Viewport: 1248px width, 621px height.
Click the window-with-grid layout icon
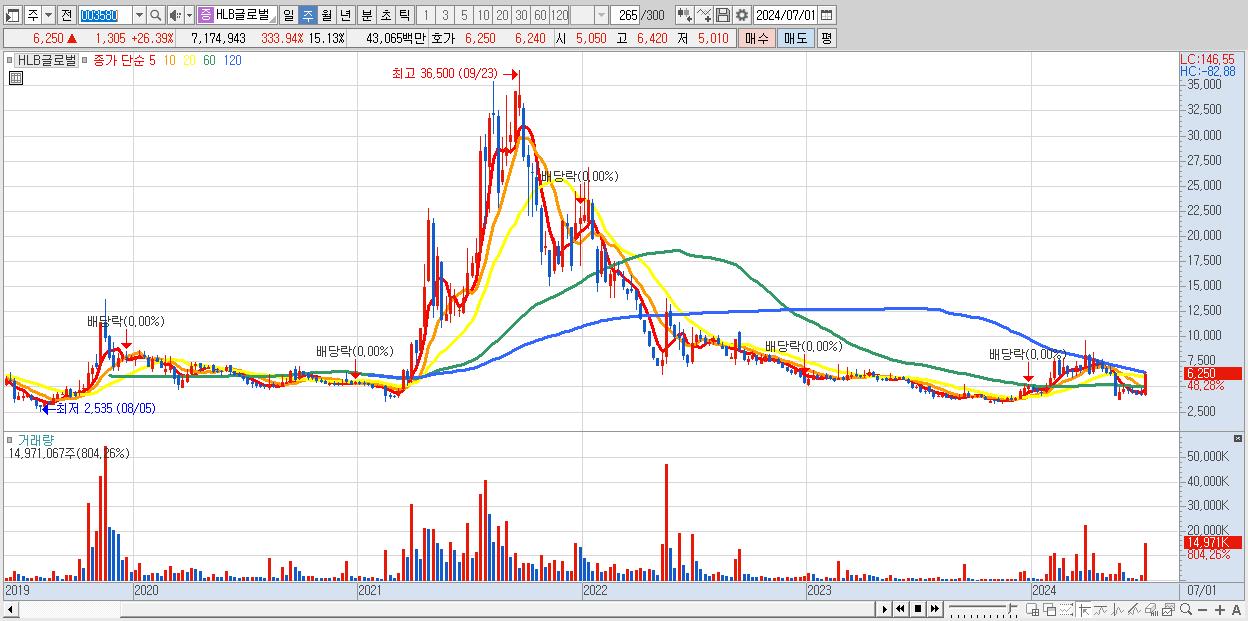pyautogui.click(x=1032, y=610)
